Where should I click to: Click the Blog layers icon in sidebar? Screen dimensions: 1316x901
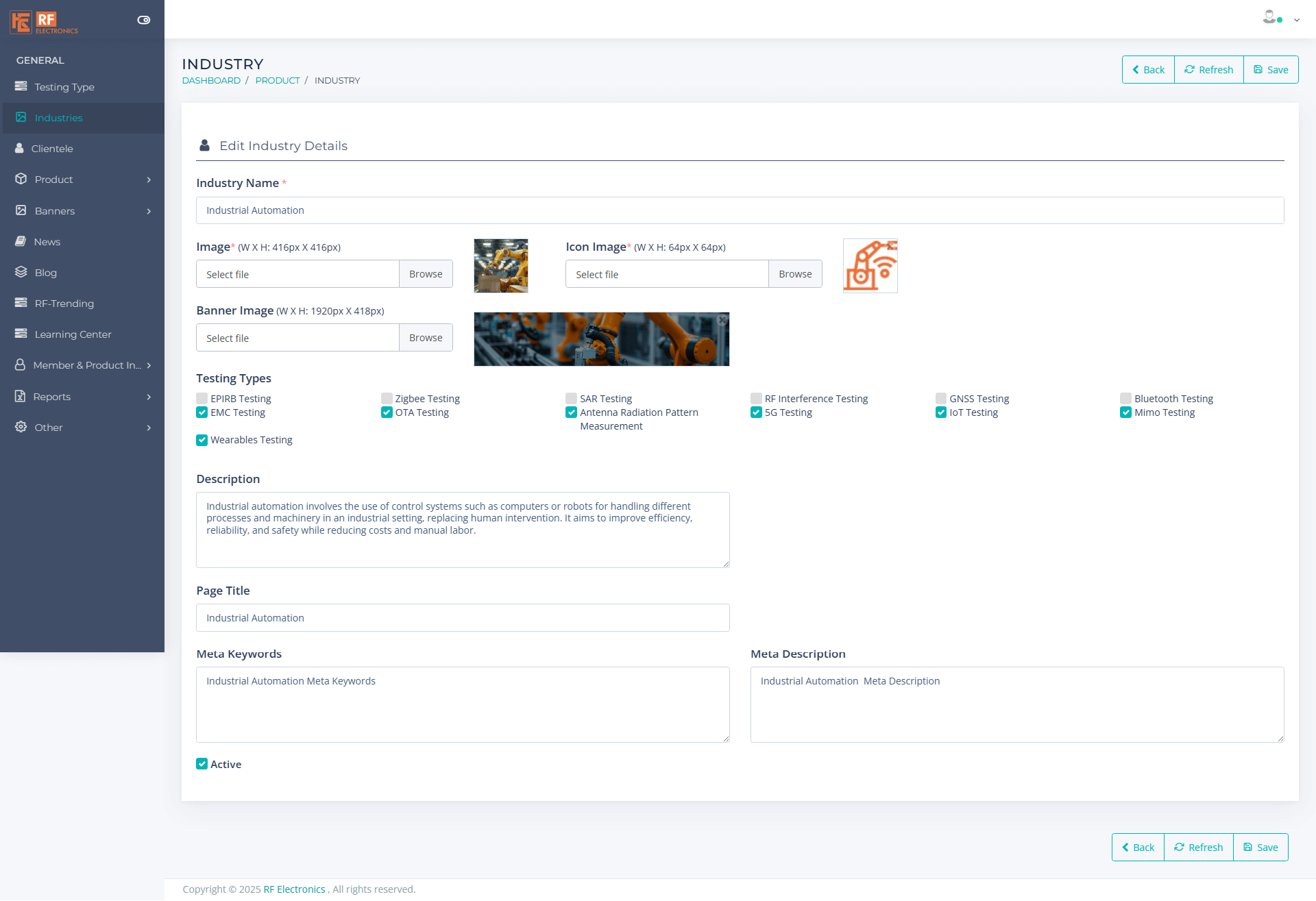tap(21, 272)
